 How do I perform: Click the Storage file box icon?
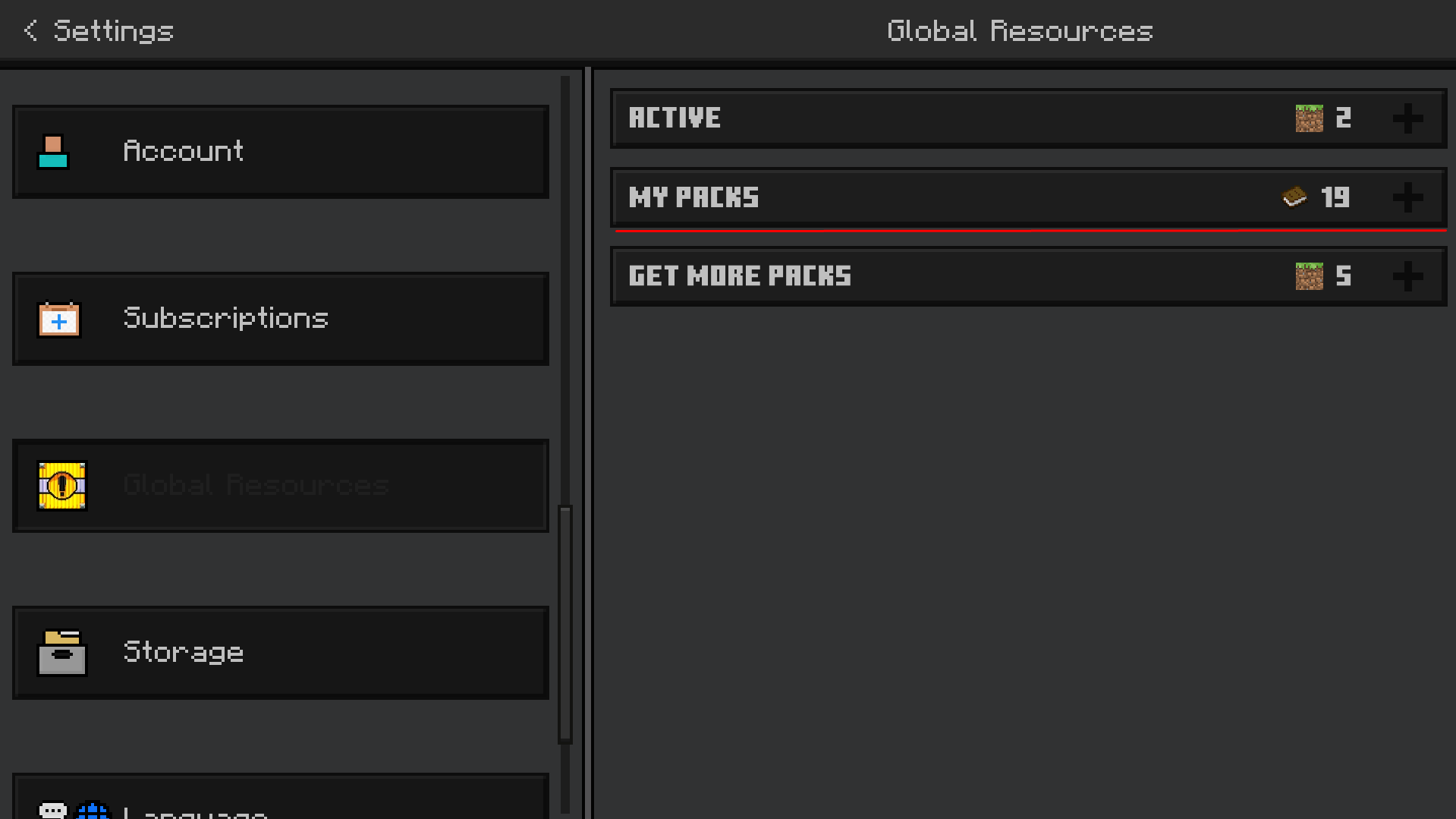62,653
